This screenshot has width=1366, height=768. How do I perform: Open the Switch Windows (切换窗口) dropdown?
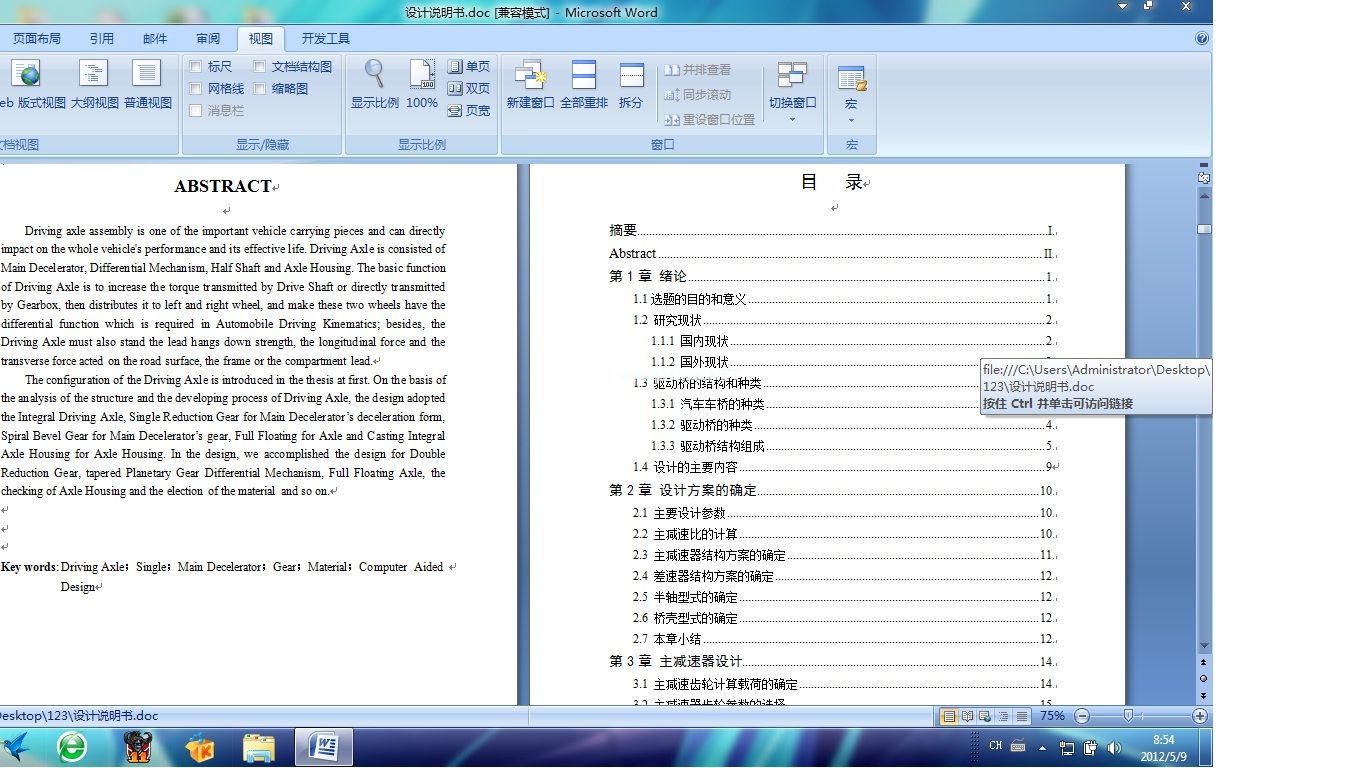[792, 92]
